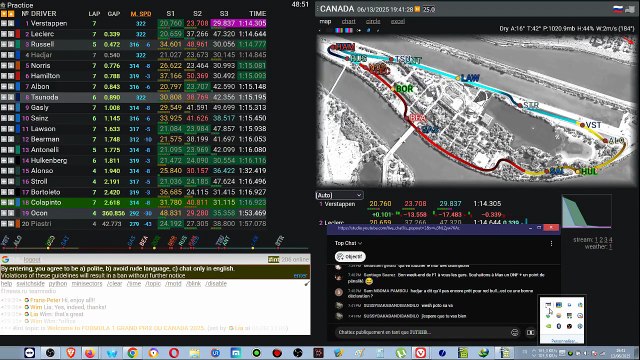The image size is (640, 360).
Task: Open Opera browser from the taskbar
Action: (174, 352)
